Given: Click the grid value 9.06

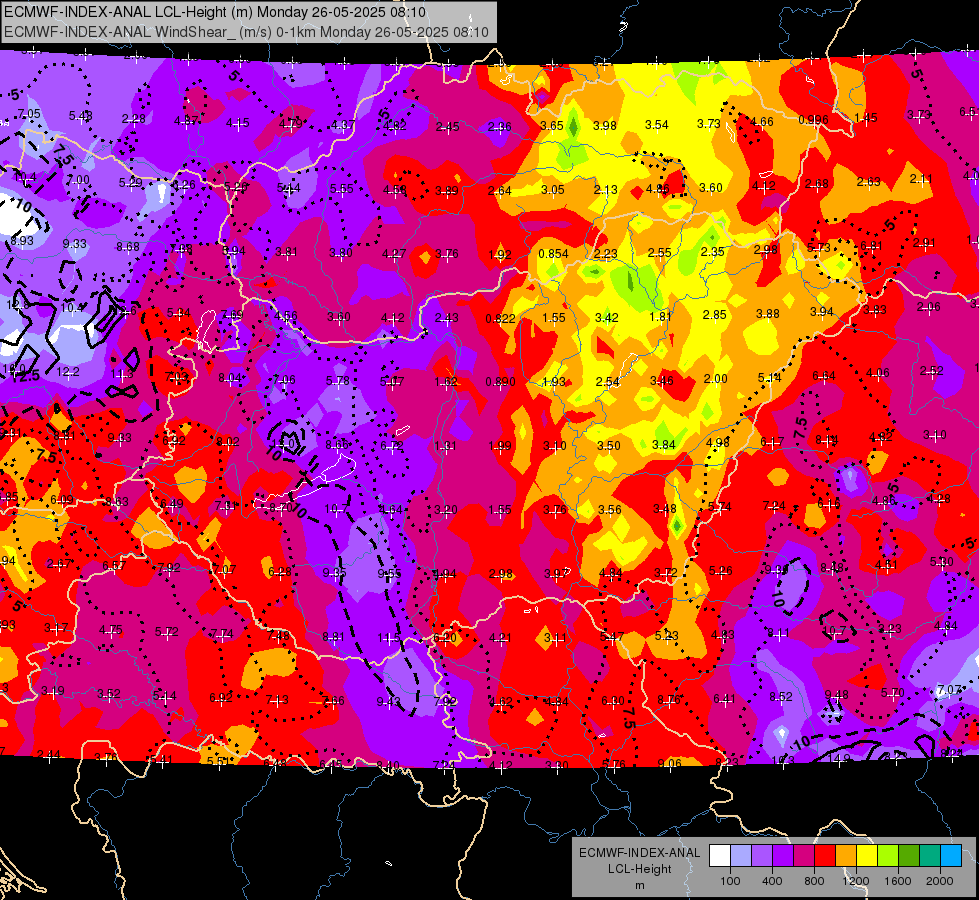Looking at the screenshot, I should tap(669, 763).
